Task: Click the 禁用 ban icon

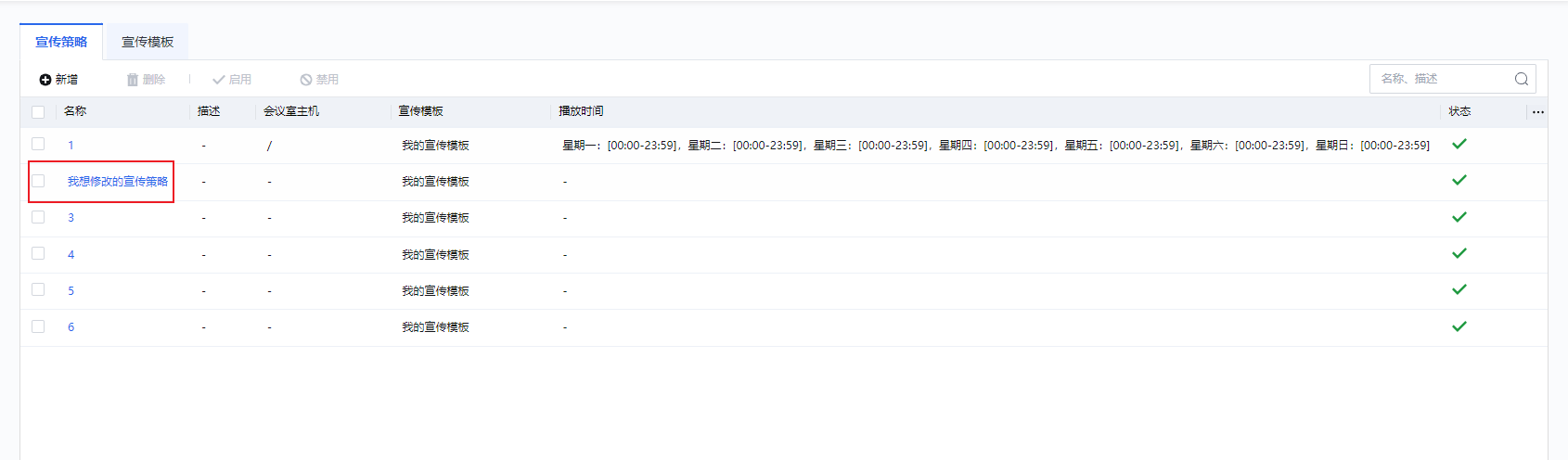Action: 306,80
